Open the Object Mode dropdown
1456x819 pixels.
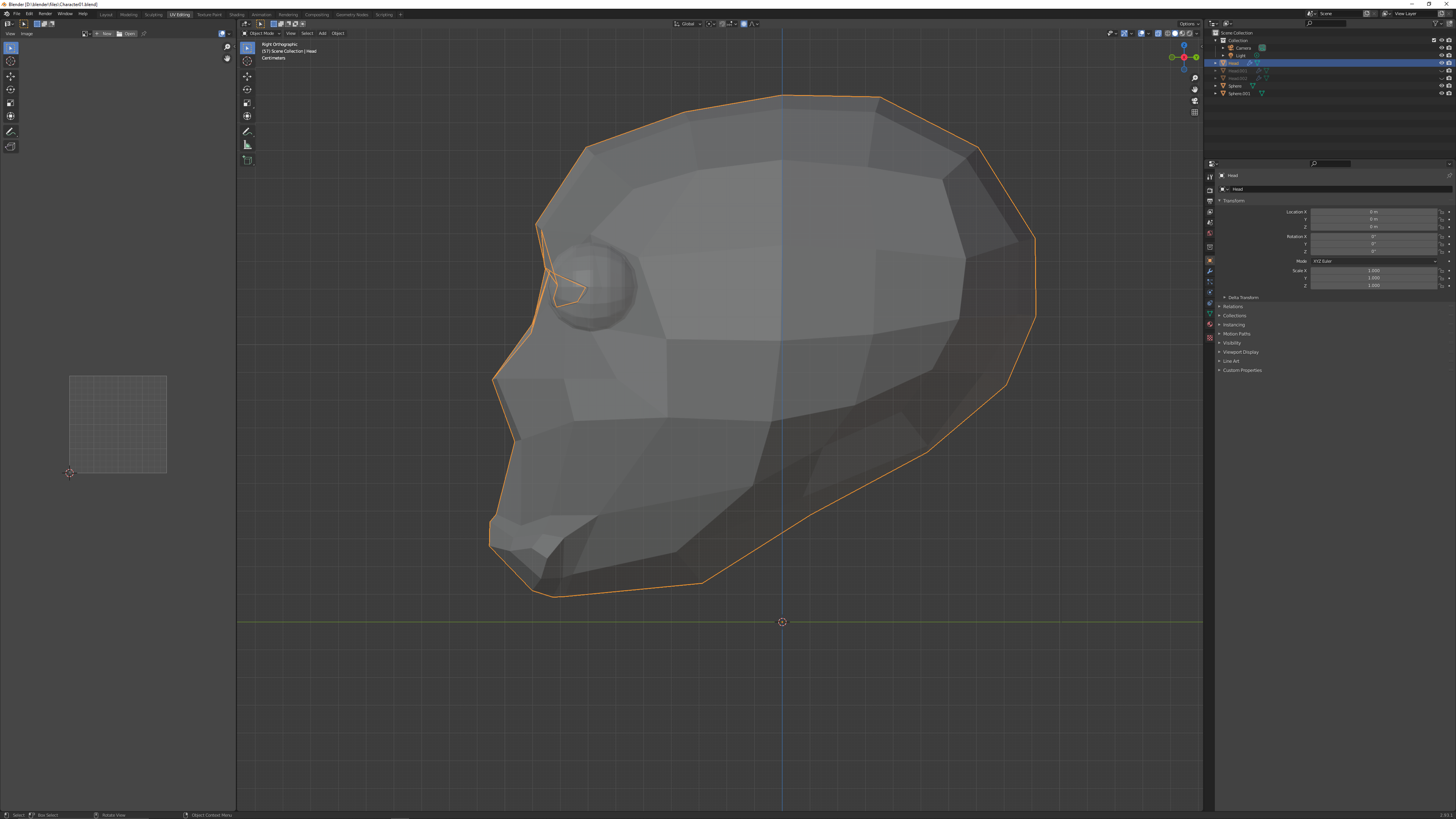[x=261, y=33]
